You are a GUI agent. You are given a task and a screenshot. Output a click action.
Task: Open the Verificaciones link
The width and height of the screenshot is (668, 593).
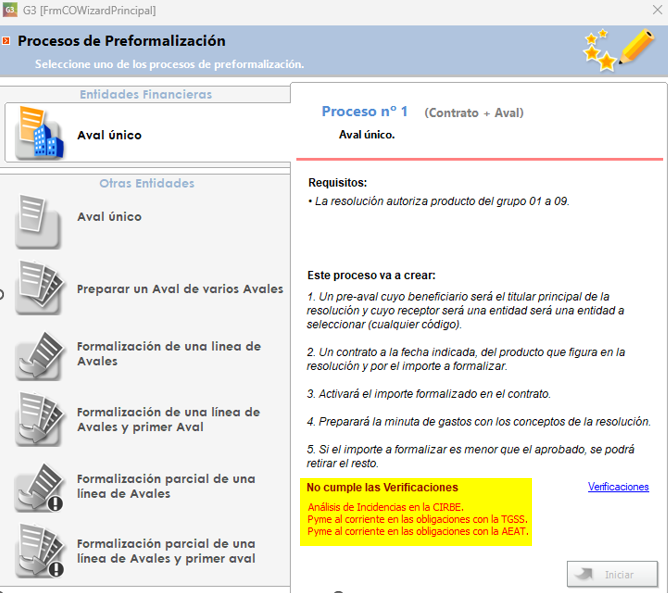(618, 486)
